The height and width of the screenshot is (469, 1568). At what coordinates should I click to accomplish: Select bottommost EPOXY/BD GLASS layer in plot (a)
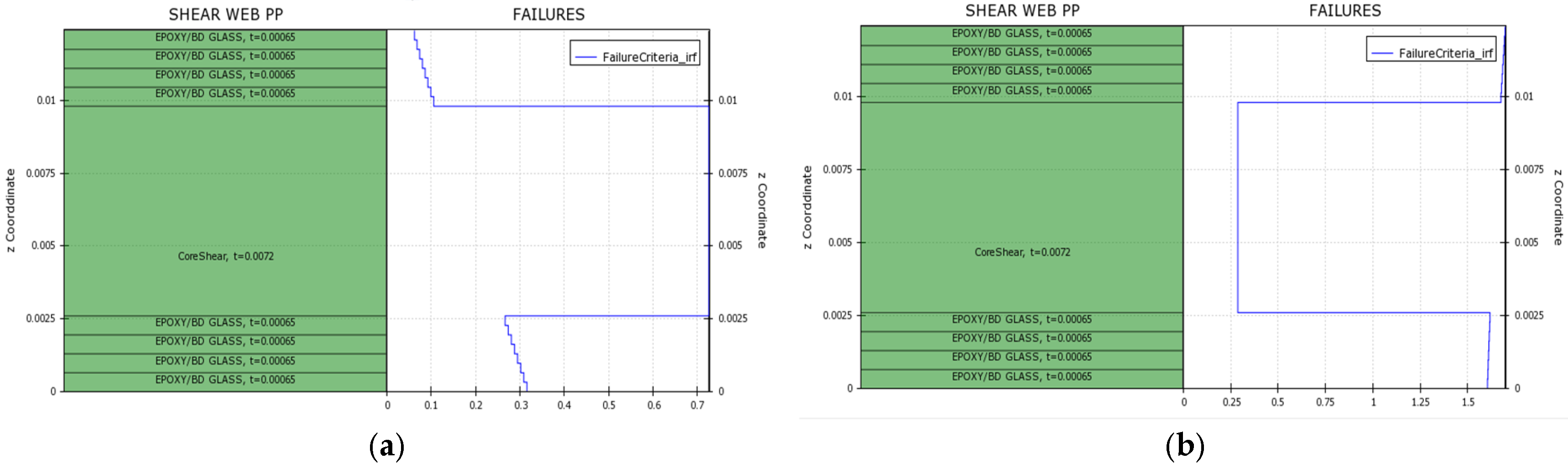(x=225, y=380)
